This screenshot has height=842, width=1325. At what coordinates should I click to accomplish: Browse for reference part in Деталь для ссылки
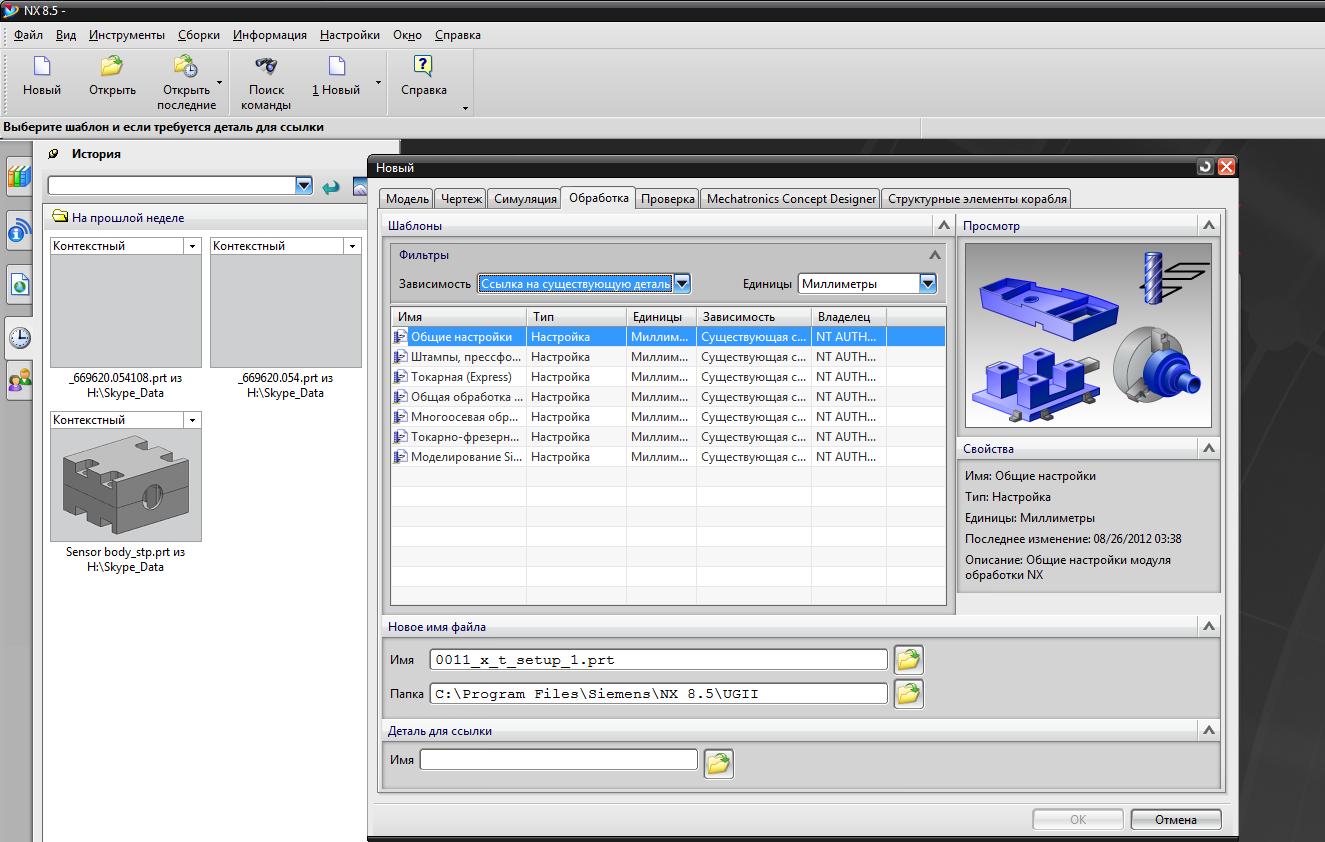pyautogui.click(x=718, y=764)
